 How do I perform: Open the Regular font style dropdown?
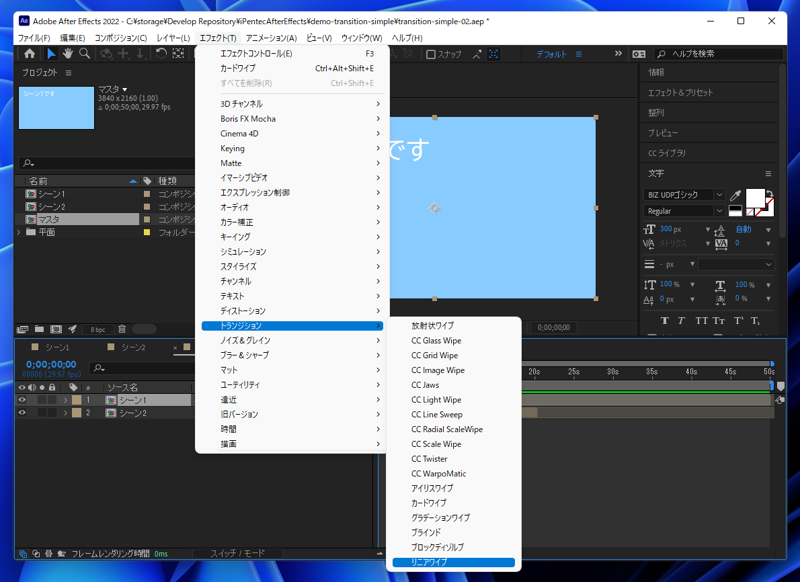[x=685, y=211]
